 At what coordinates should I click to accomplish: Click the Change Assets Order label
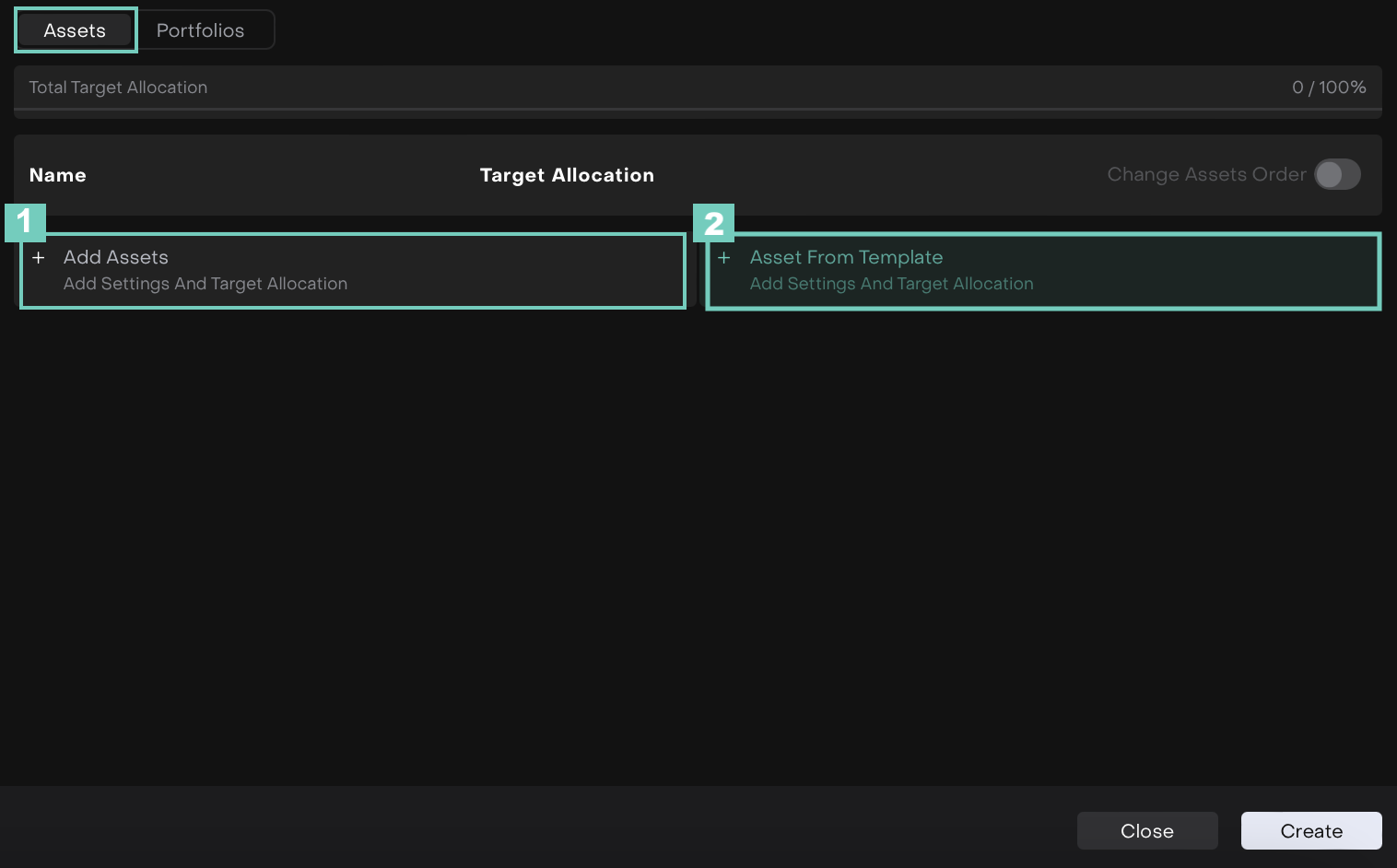coord(1205,174)
